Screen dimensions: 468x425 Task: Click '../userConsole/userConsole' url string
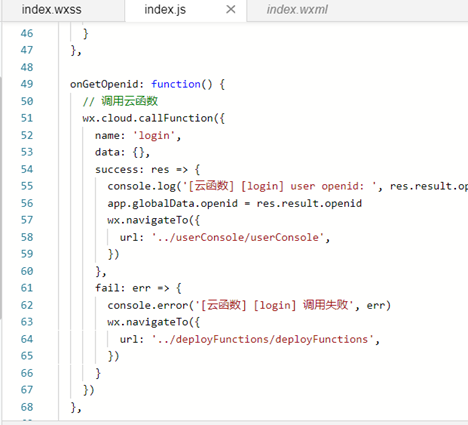[x=238, y=237]
